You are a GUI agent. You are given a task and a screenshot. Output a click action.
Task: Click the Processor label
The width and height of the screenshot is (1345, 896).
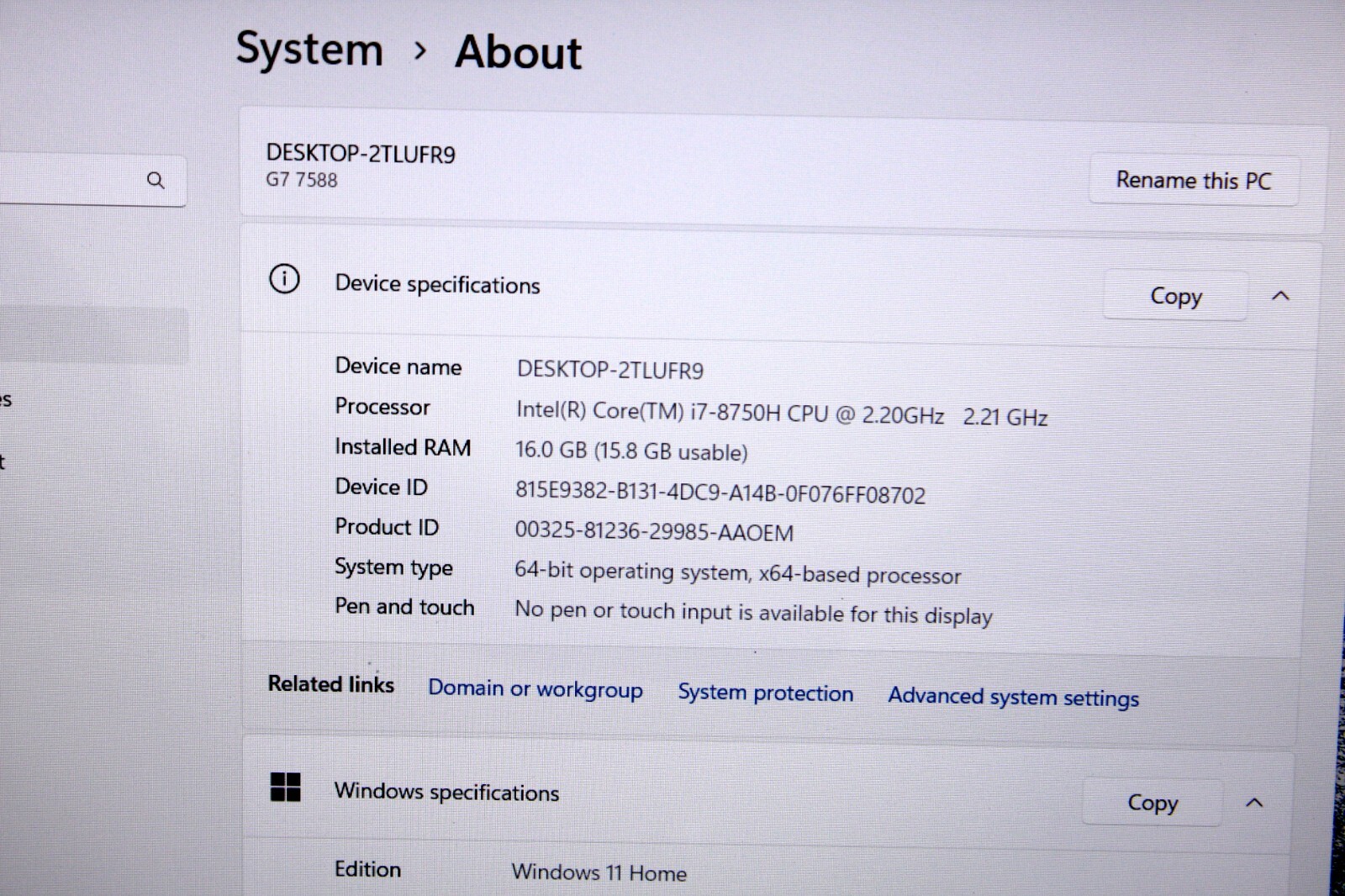(x=382, y=407)
